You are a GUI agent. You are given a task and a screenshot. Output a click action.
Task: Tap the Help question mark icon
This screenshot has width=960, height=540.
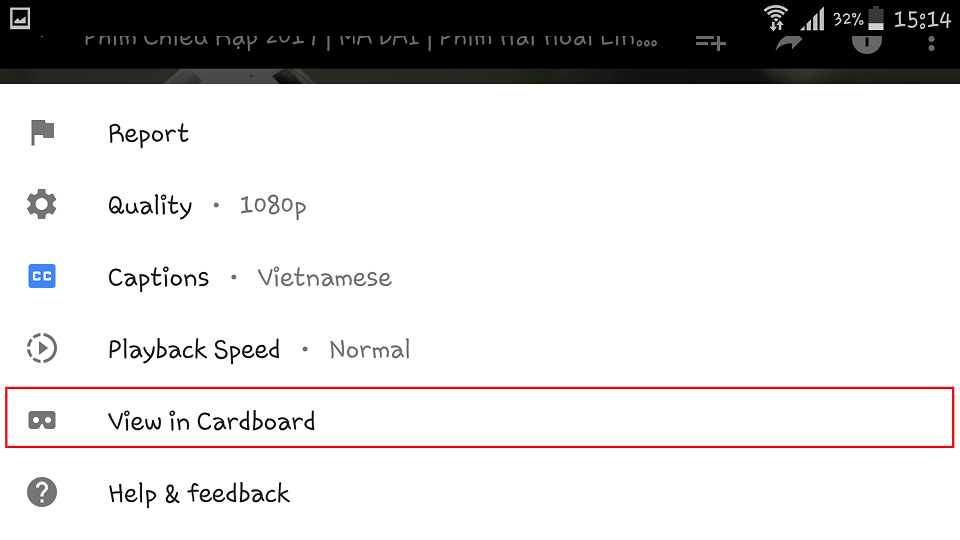coord(42,492)
